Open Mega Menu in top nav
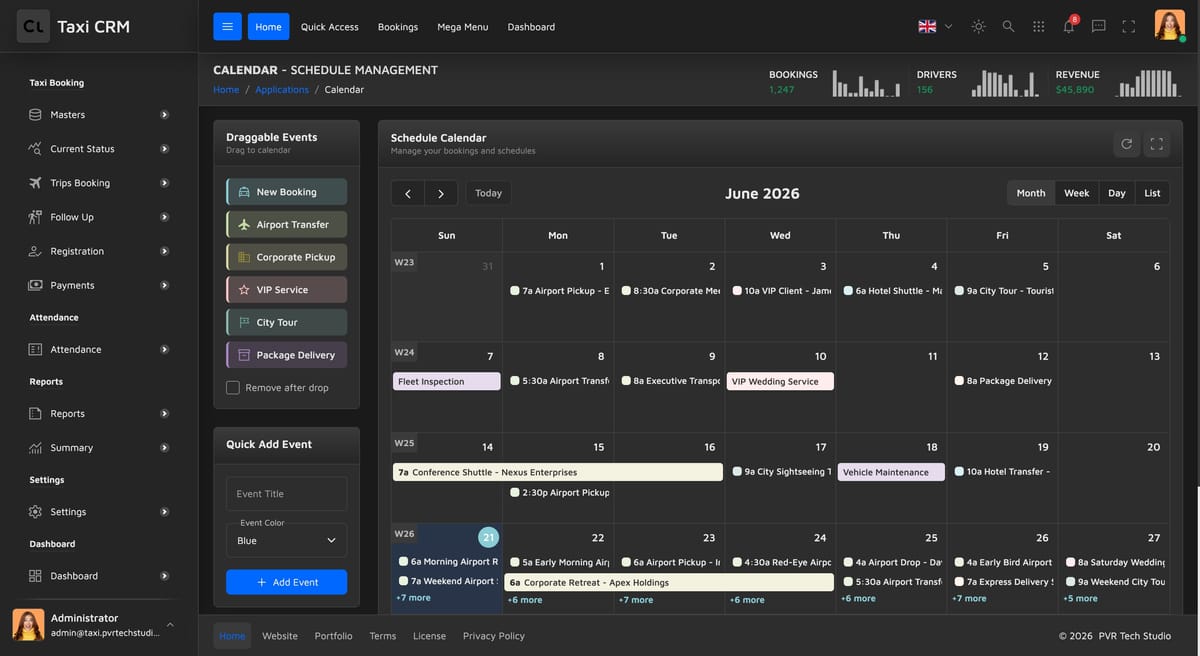This screenshot has height=656, width=1200. pos(463,27)
